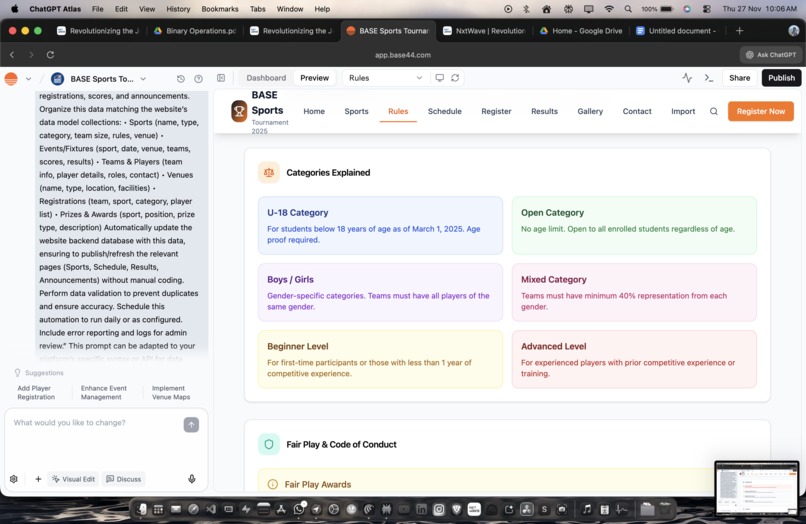Viewport: 806px width, 524px height.
Task: Click Gallery in site navigation
Action: 590,111
